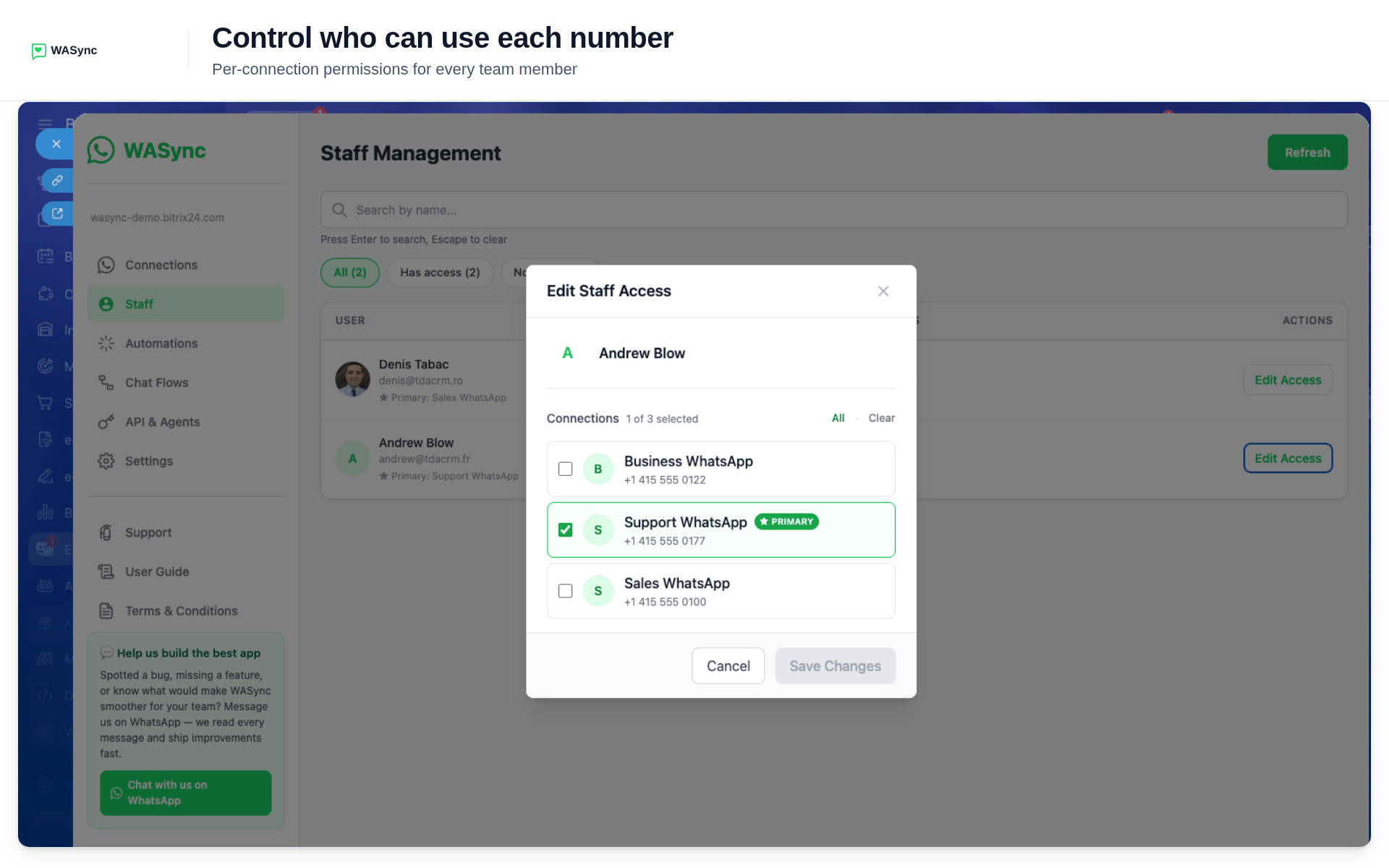Image resolution: width=1389 pixels, height=868 pixels.
Task: Select All connections link
Action: click(838, 418)
